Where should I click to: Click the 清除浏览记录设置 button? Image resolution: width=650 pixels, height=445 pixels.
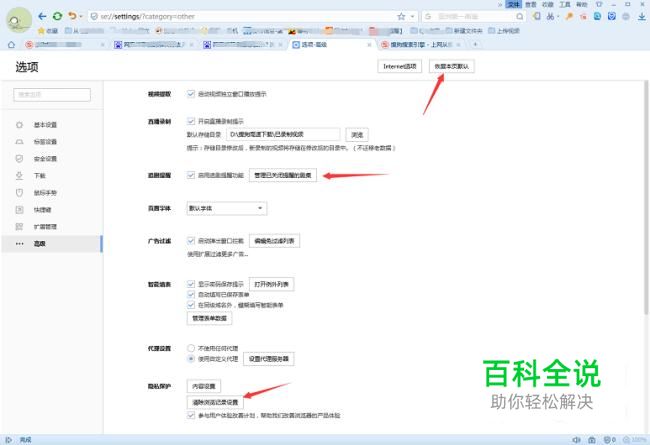215,402
